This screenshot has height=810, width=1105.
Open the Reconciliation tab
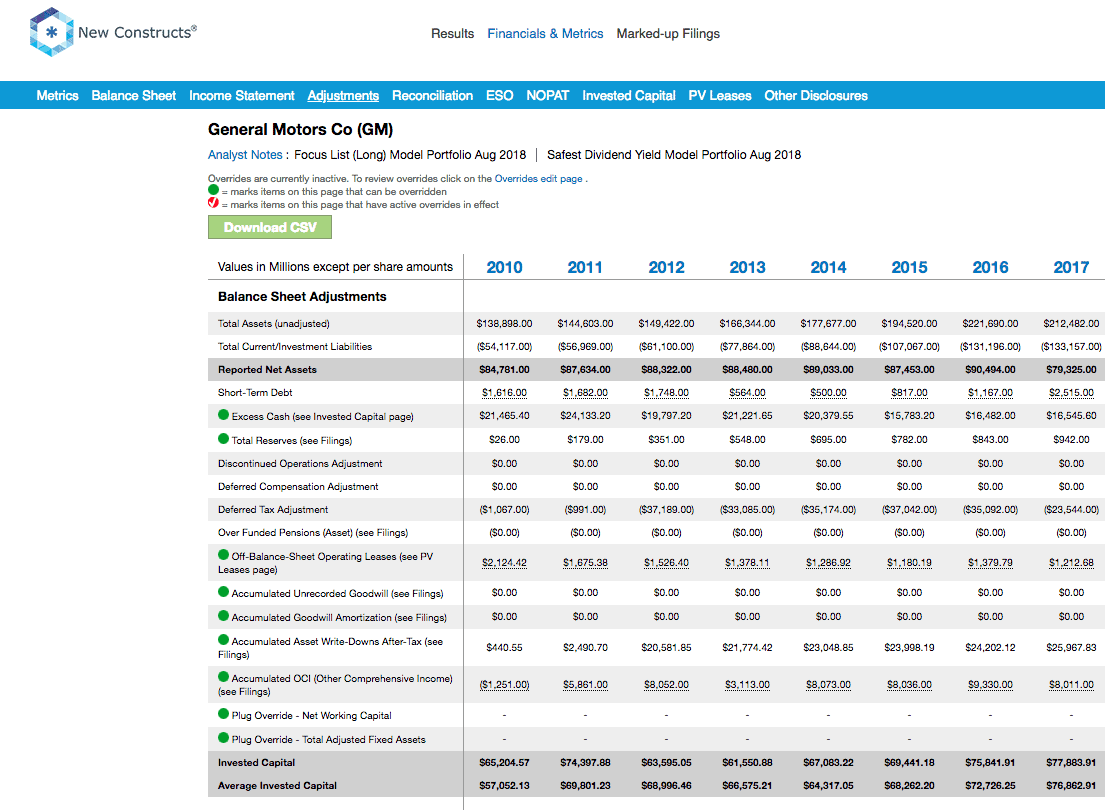pos(433,96)
